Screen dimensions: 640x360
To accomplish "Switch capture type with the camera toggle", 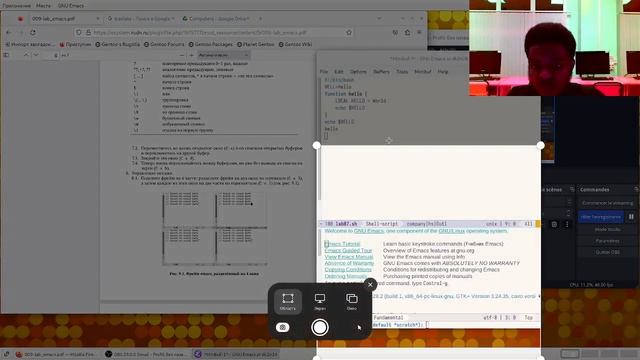I will (282, 327).
